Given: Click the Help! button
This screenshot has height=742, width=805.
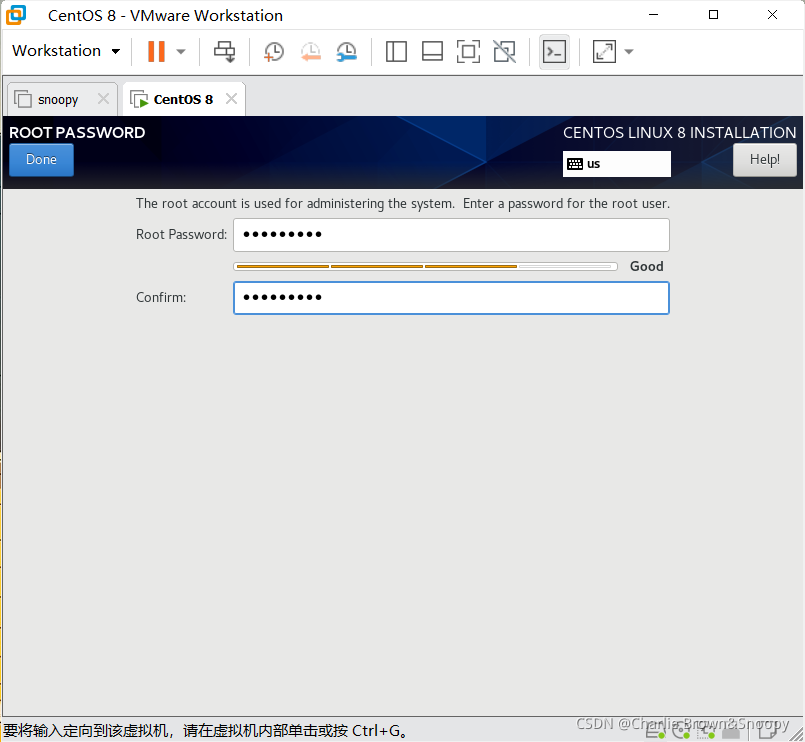Looking at the screenshot, I should (764, 160).
